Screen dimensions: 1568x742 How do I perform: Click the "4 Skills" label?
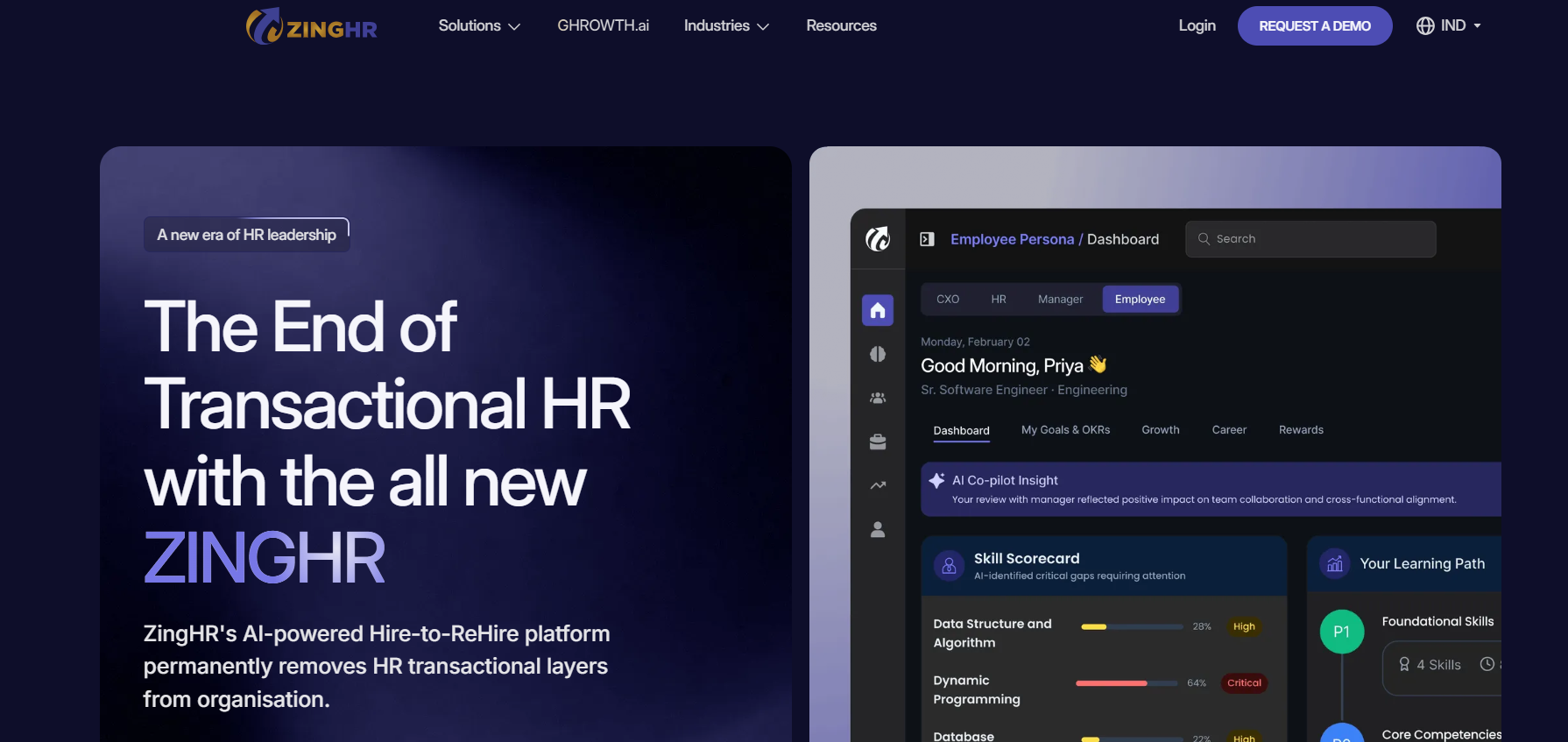1438,665
